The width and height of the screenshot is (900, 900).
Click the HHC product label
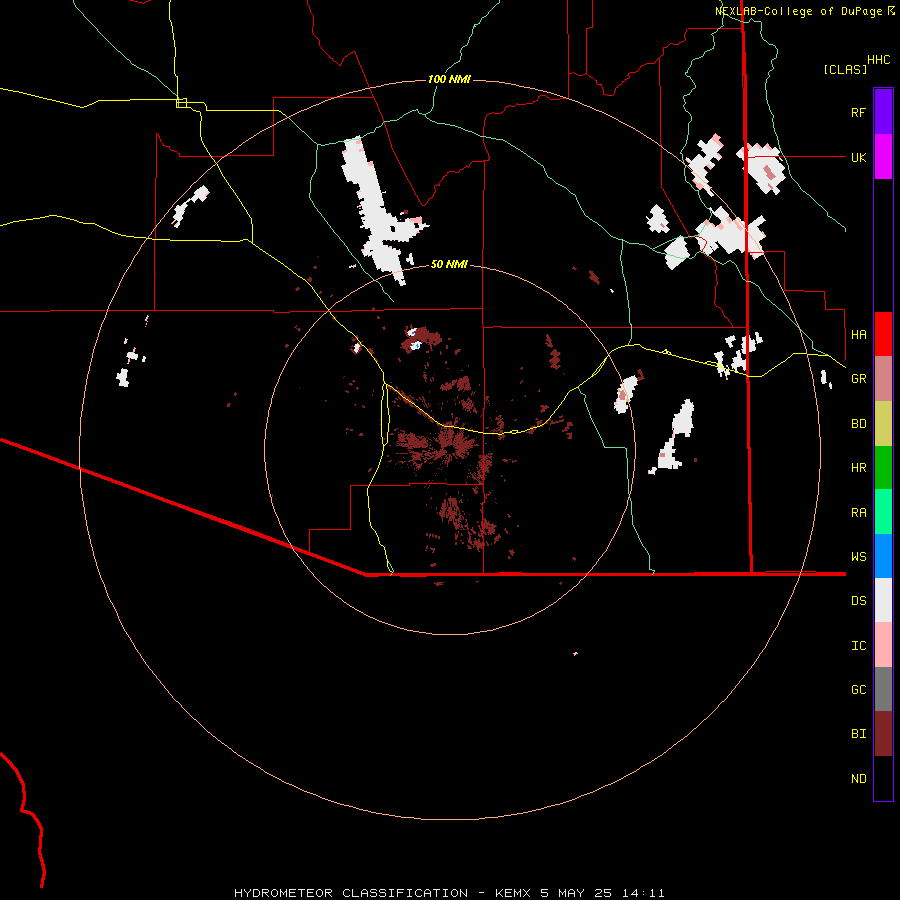coord(879,60)
